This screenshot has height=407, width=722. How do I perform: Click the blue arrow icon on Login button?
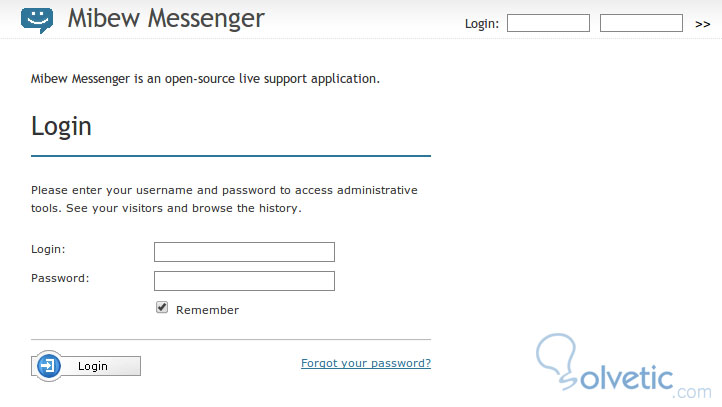(x=49, y=366)
